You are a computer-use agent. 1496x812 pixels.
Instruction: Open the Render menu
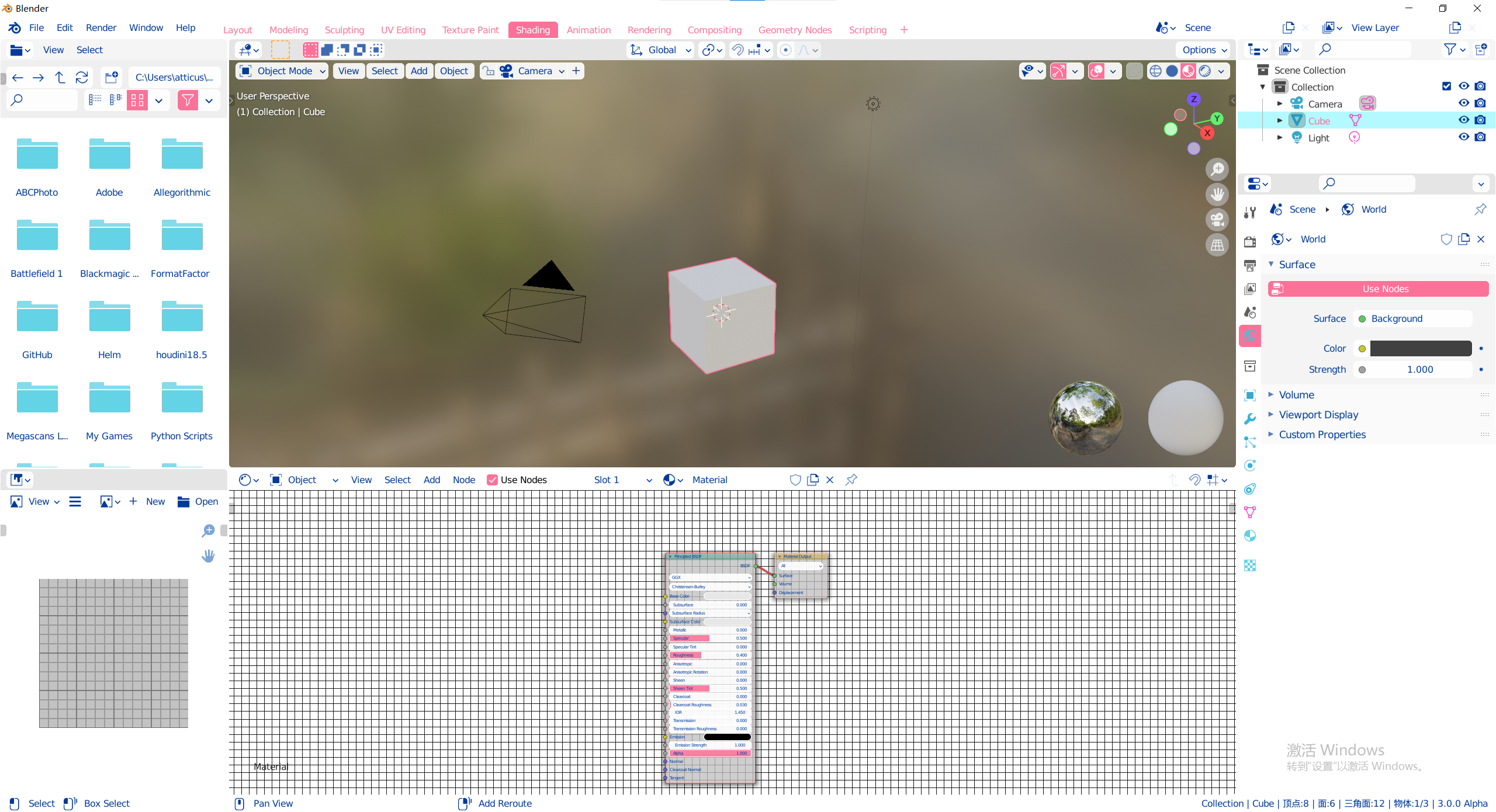coord(101,27)
